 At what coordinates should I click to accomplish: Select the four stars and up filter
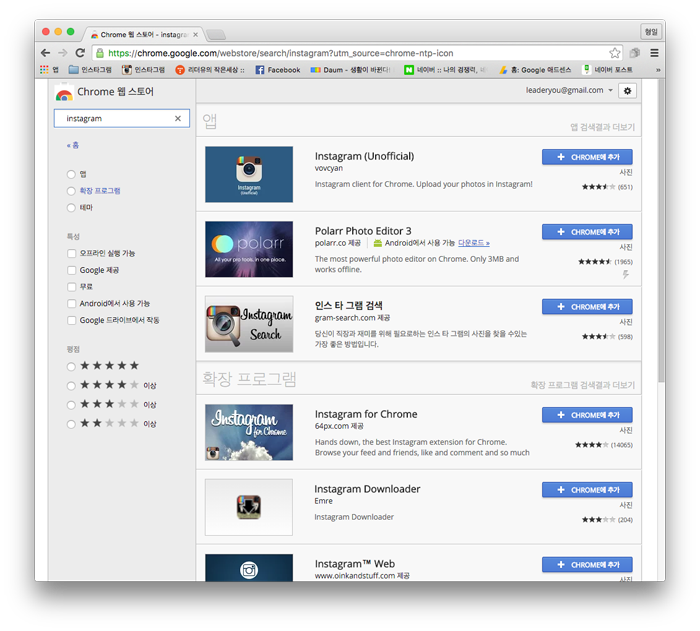pos(71,386)
